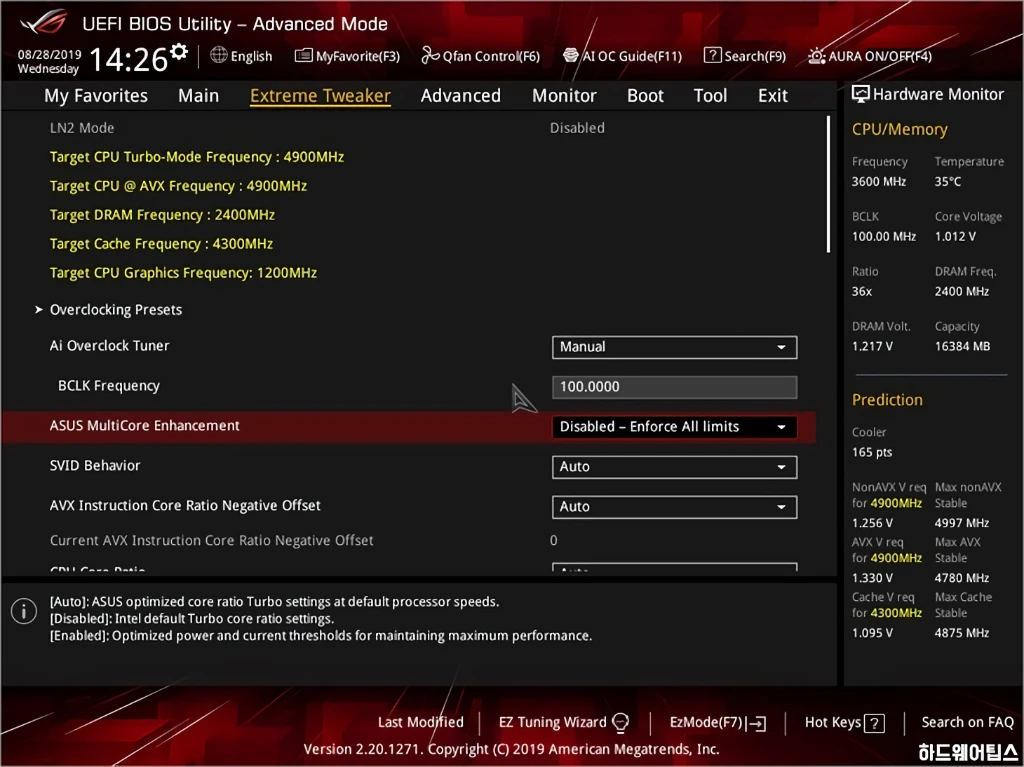Click the settings list vertical scrollbar

click(828, 184)
